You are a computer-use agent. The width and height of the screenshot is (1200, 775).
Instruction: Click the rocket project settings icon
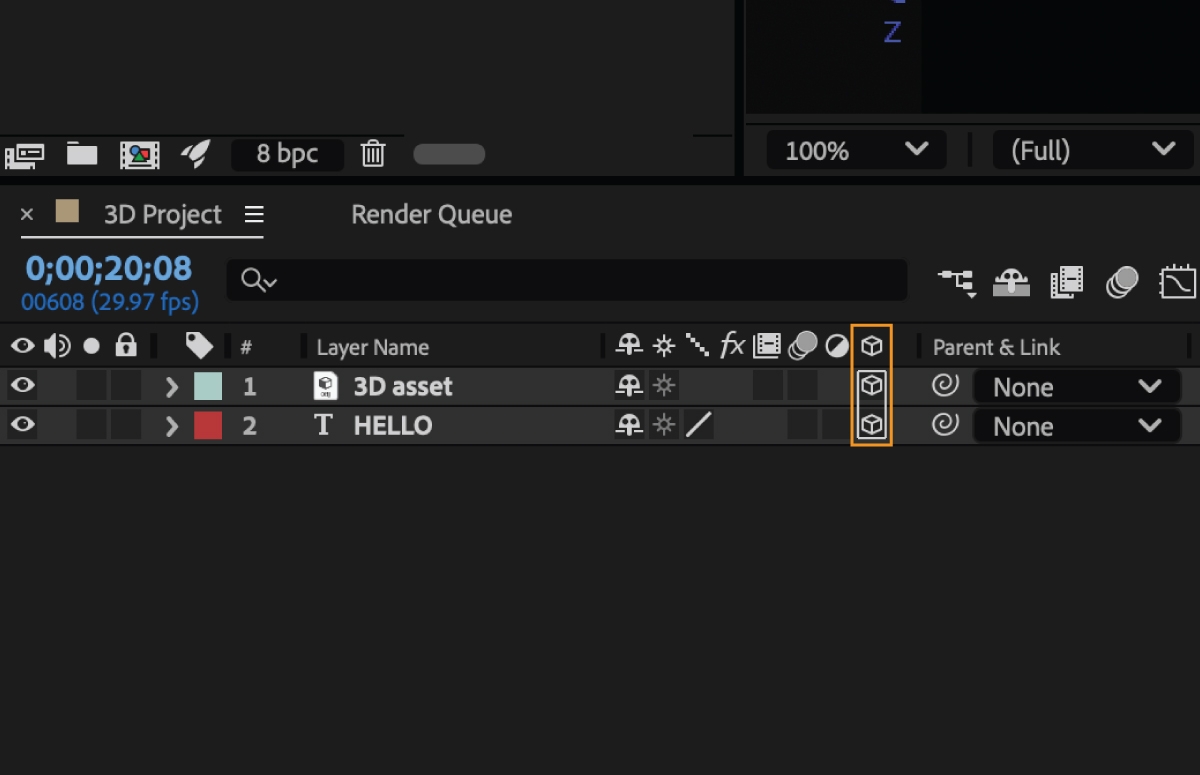click(195, 153)
